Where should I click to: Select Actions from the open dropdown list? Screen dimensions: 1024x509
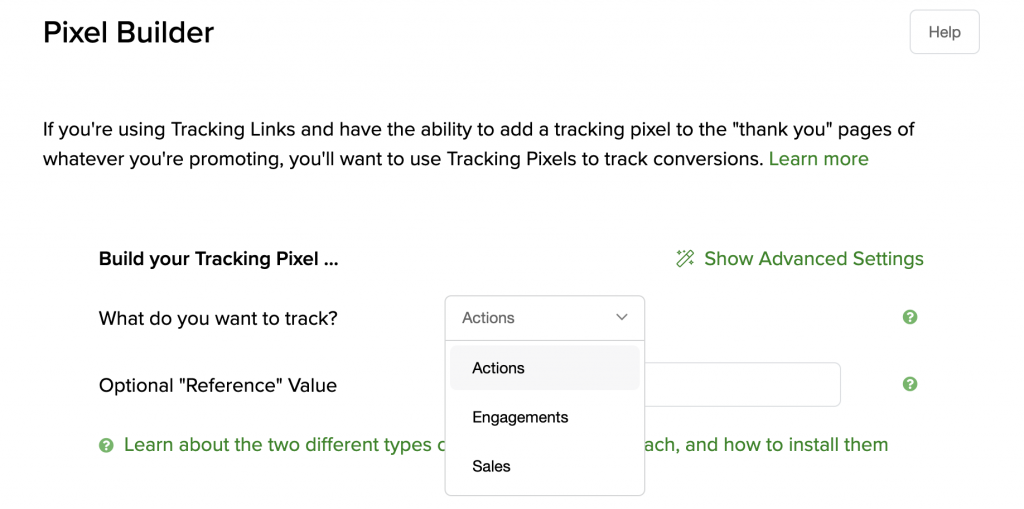pyautogui.click(x=498, y=368)
